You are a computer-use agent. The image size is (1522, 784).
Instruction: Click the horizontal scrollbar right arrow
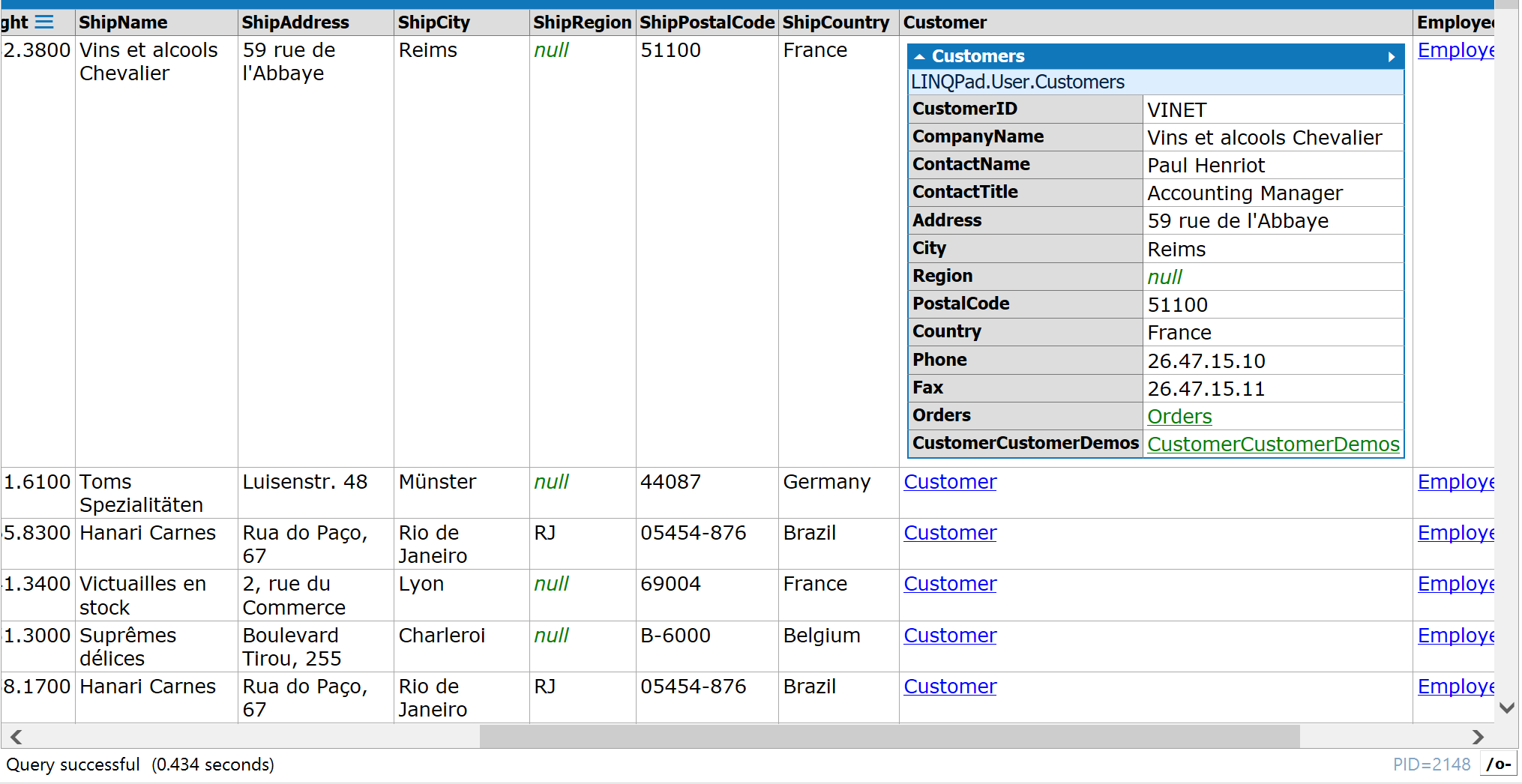(x=1478, y=737)
